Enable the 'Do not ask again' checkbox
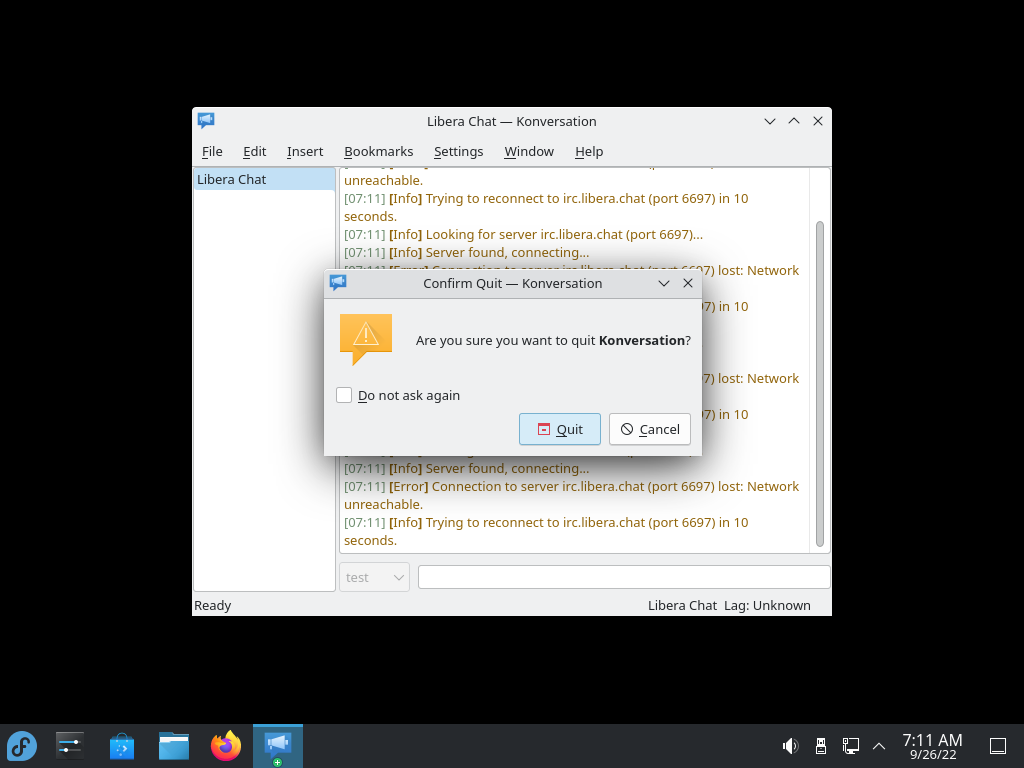 (x=344, y=395)
